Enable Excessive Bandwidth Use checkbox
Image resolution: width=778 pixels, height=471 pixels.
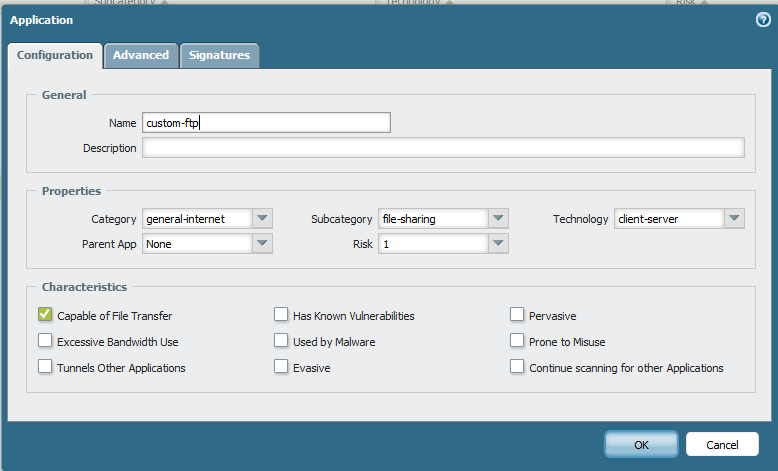tap(45, 341)
